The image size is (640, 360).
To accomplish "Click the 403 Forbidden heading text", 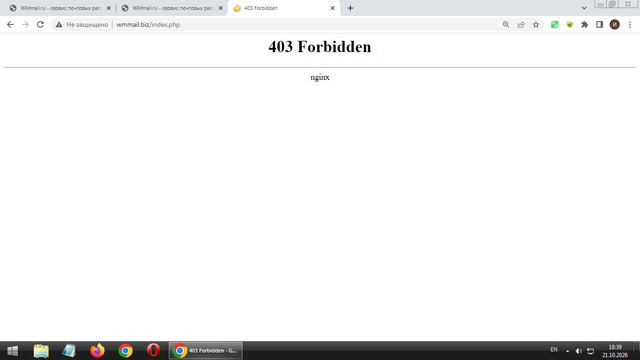I will click(320, 47).
